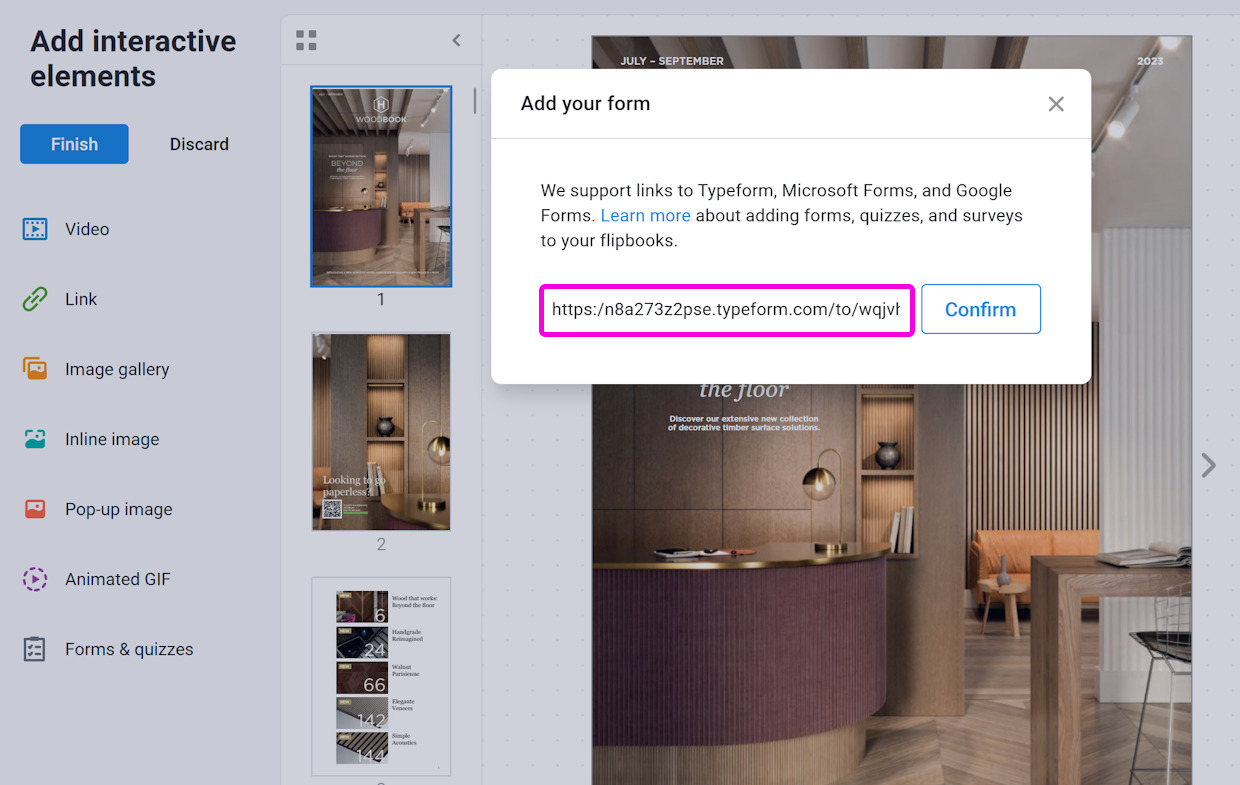Select the Link chain icon
This screenshot has height=785, width=1240.
(35, 299)
